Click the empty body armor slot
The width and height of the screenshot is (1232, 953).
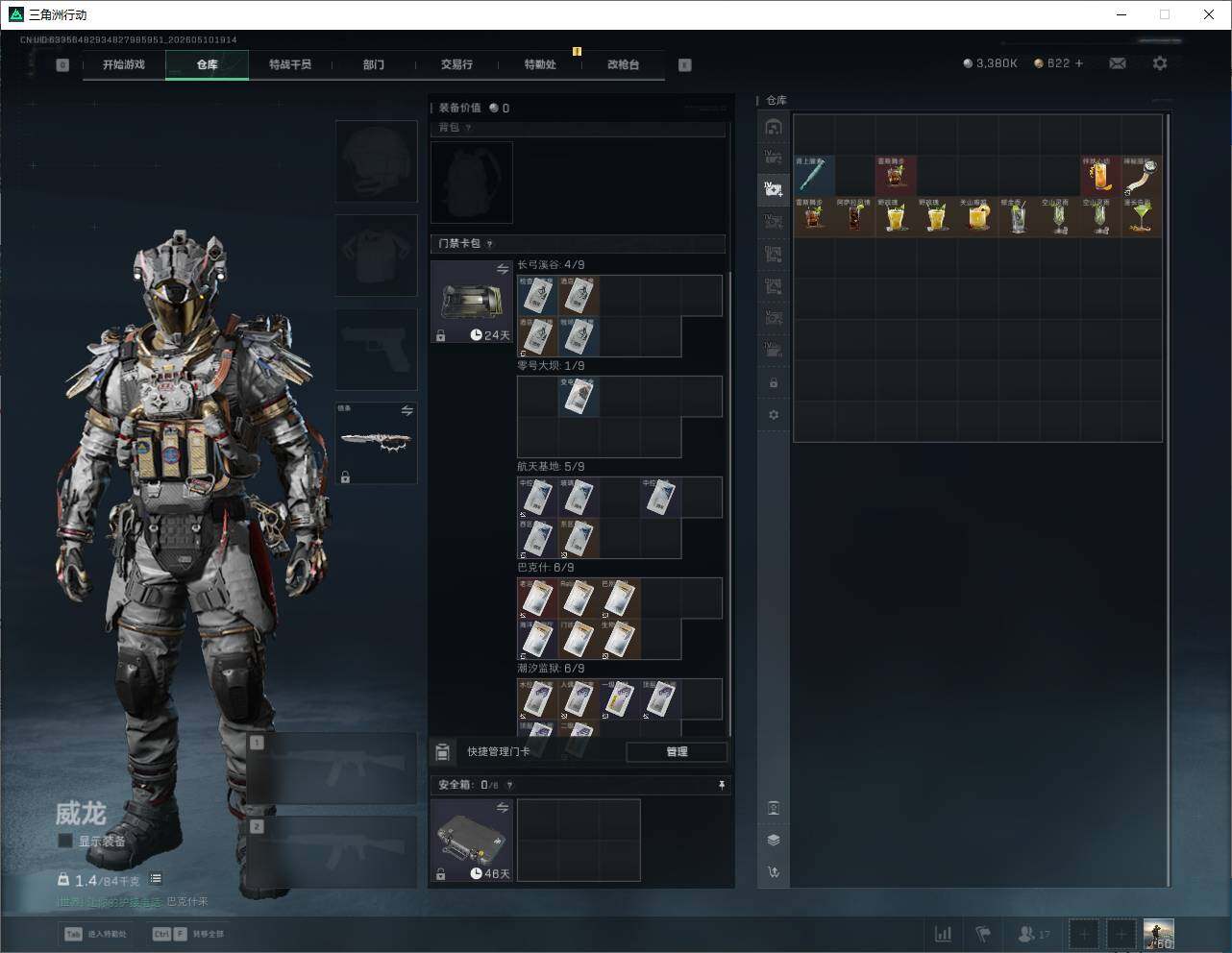(x=376, y=255)
